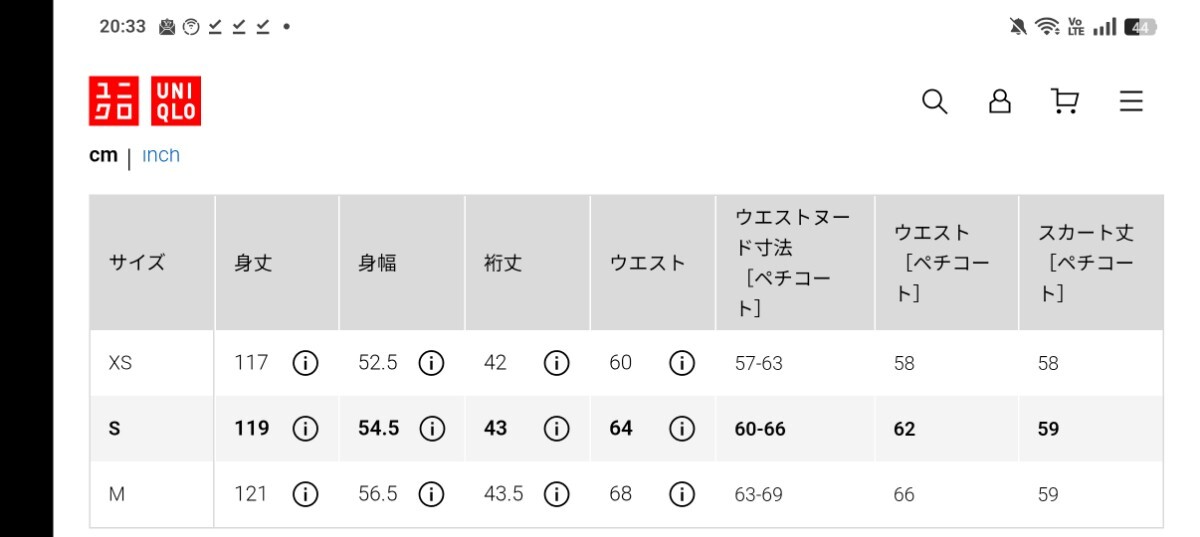The width and height of the screenshot is (1200, 537).
Task: Click the UNIQLO English logo
Action: click(x=176, y=101)
